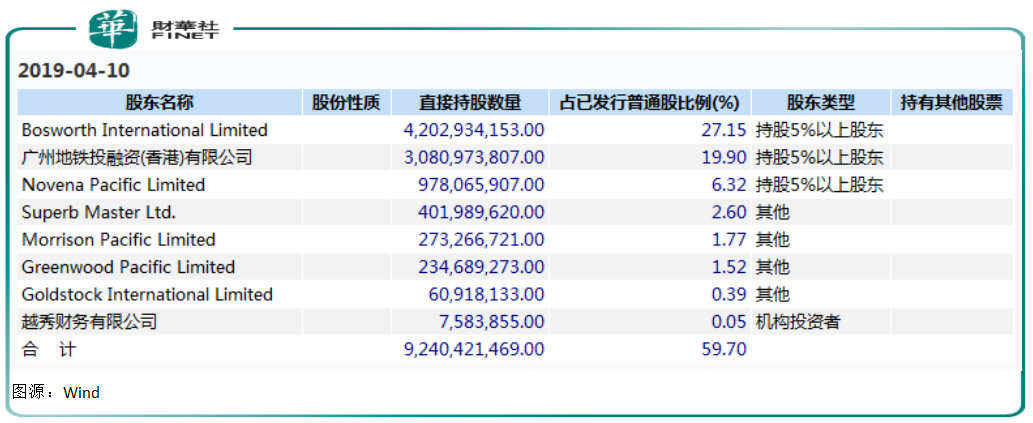Image resolution: width=1033 pixels, height=423 pixels.
Task: Open 广州地铁投融资(香港)有限公司 shareholder entry
Action: point(137,157)
